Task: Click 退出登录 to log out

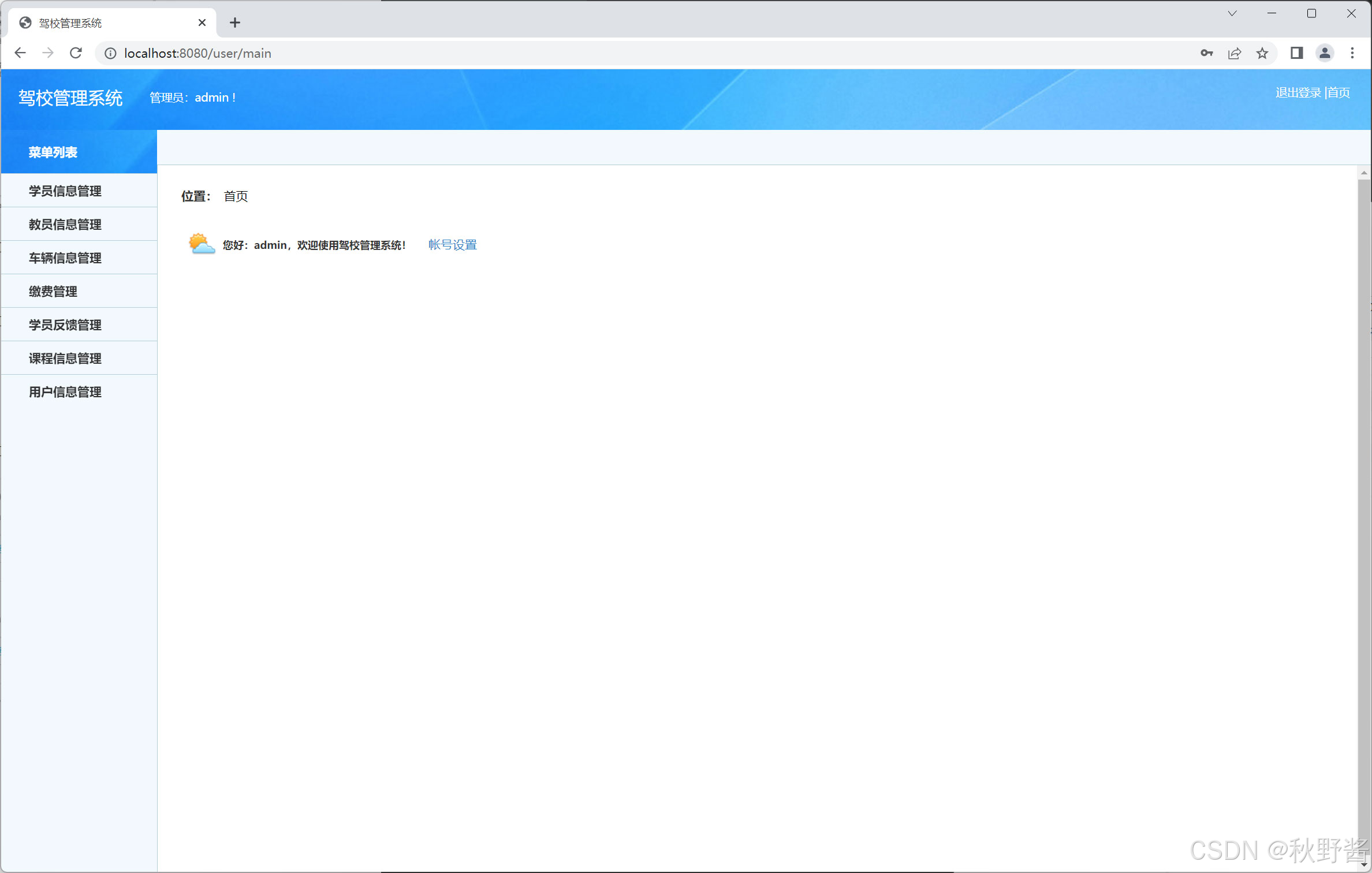Action: (1298, 93)
